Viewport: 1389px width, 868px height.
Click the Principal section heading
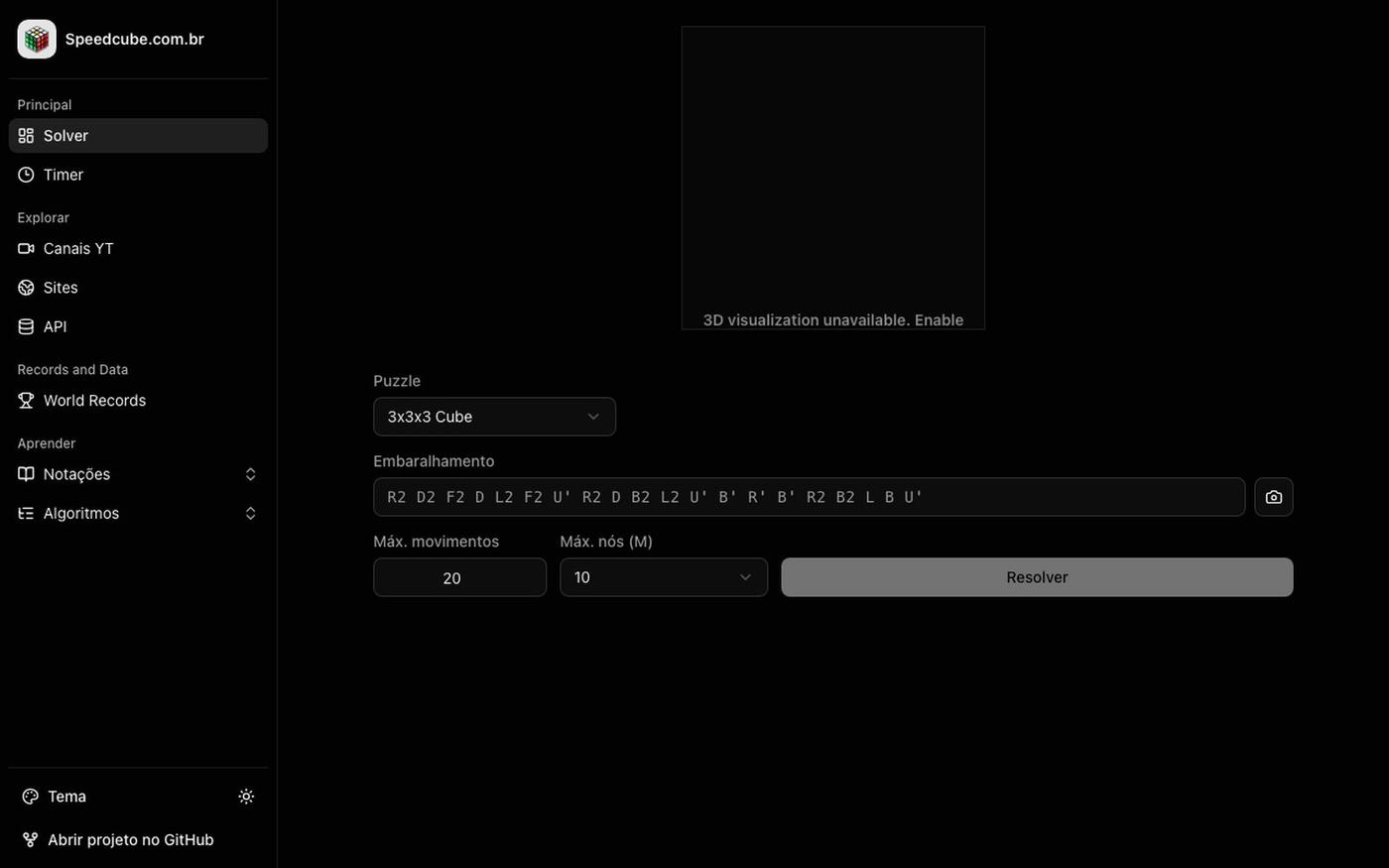click(45, 105)
